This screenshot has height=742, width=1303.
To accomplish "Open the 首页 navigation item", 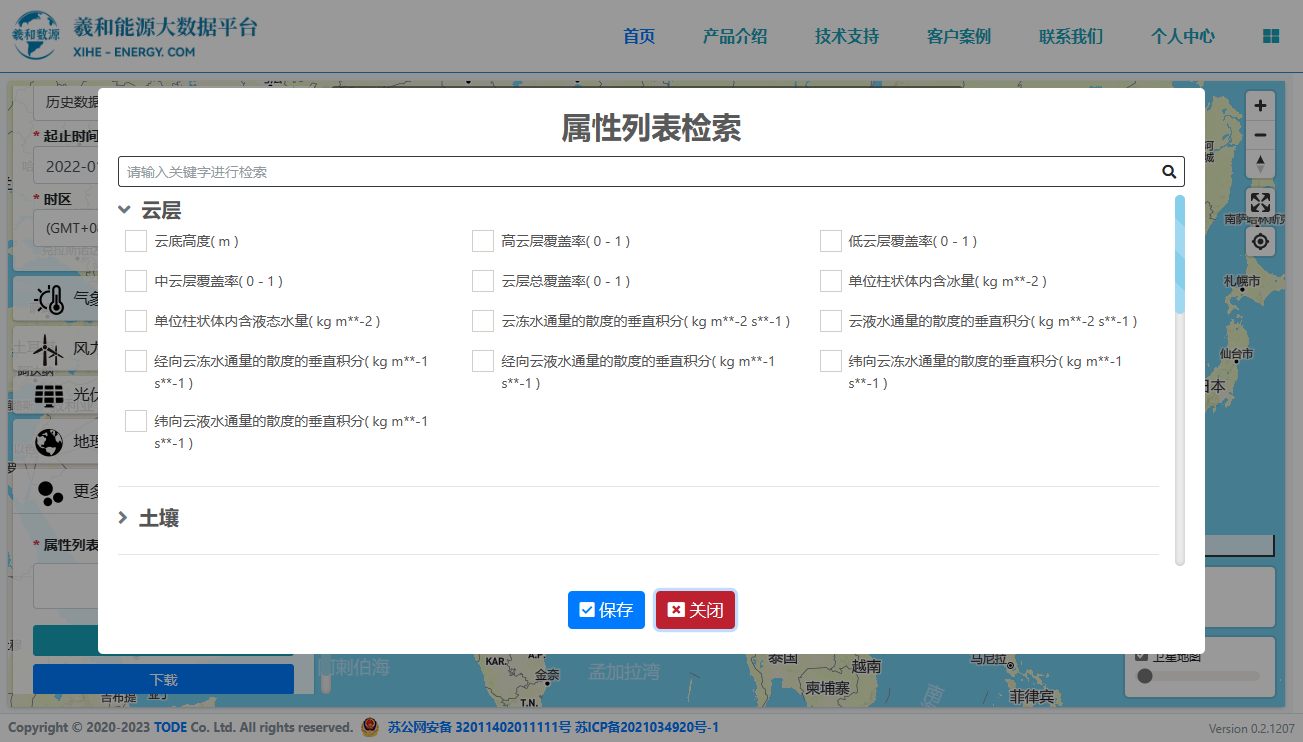I will (639, 36).
